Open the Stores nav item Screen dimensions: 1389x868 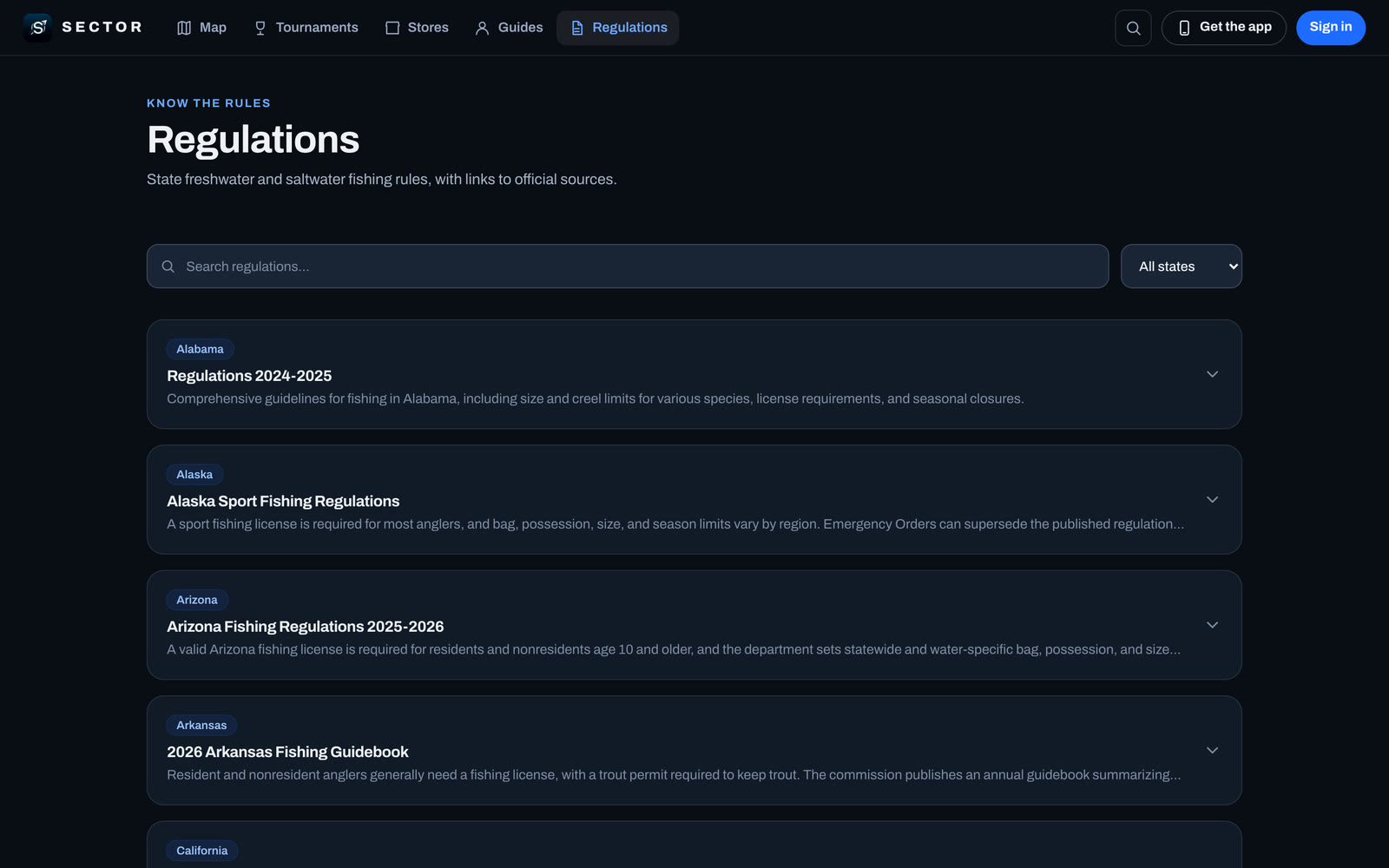click(x=417, y=28)
